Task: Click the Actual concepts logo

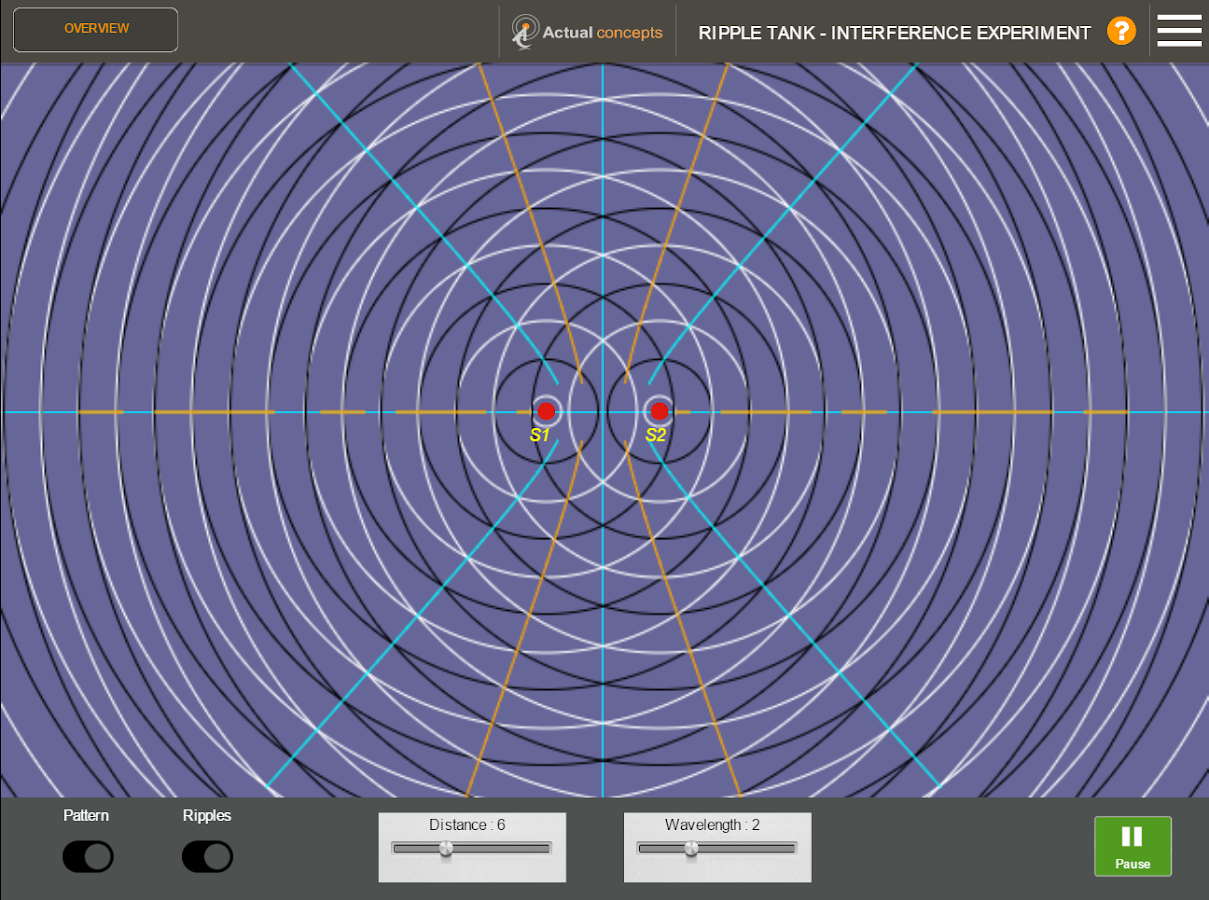Action: [587, 32]
